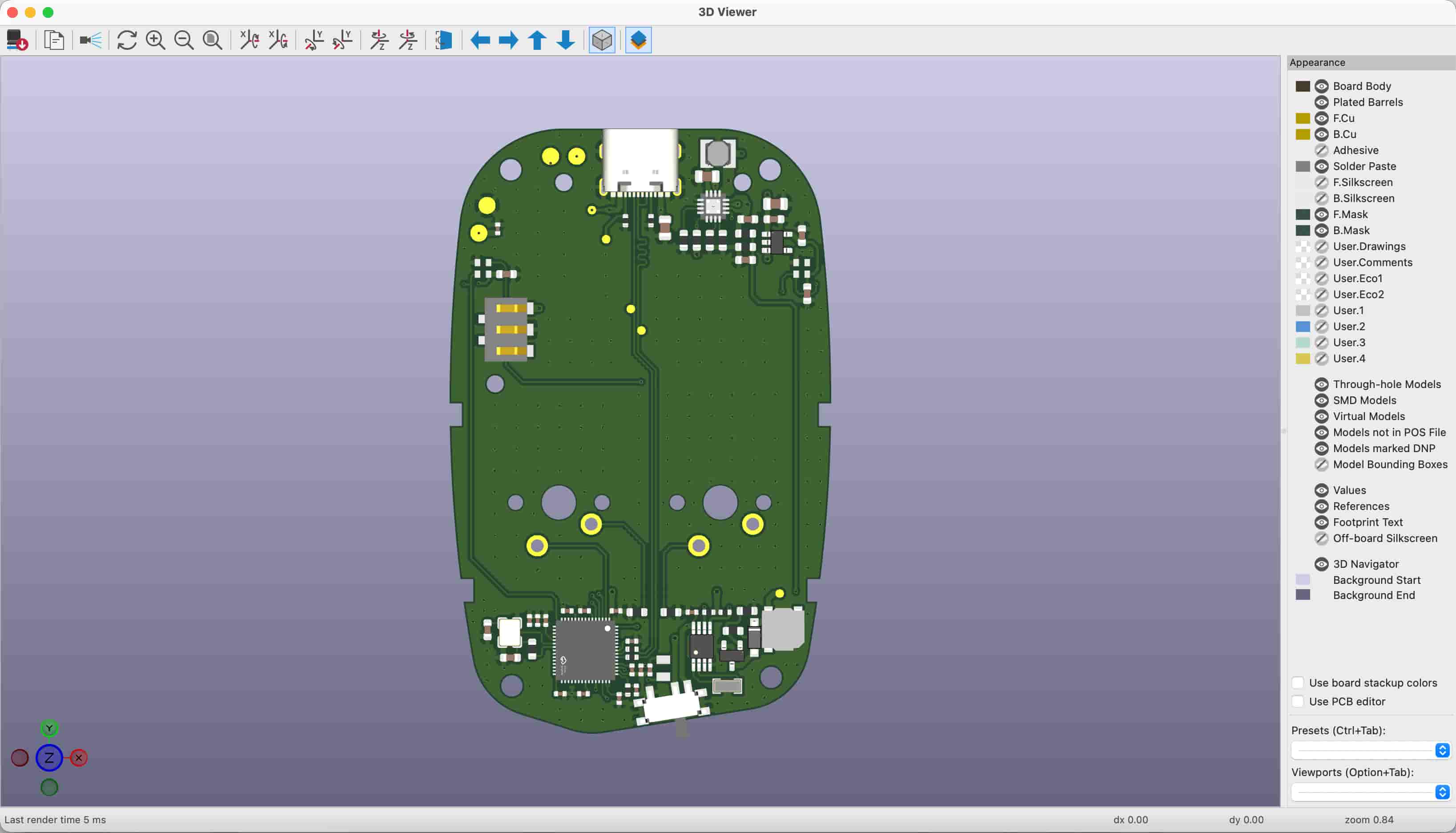Toggle the render raytracing icon
Screen dimensions: 1456x833
pyautogui.click(x=91, y=40)
